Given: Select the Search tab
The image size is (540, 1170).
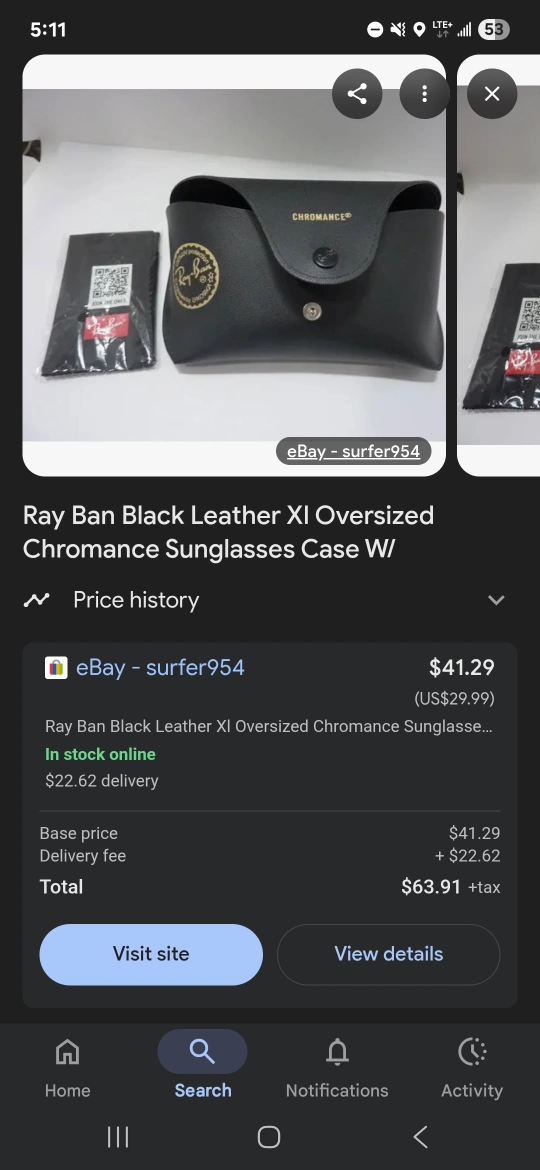Looking at the screenshot, I should click(202, 1069).
